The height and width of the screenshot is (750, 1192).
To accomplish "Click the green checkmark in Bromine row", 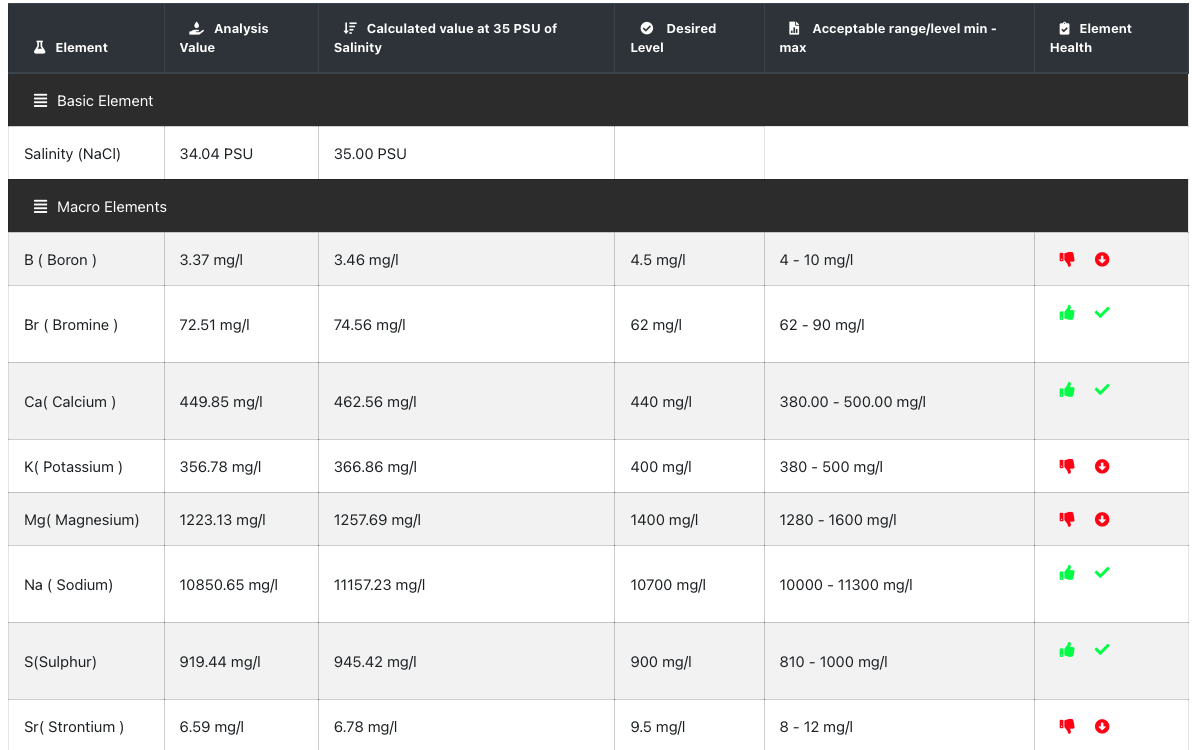I will (1102, 312).
